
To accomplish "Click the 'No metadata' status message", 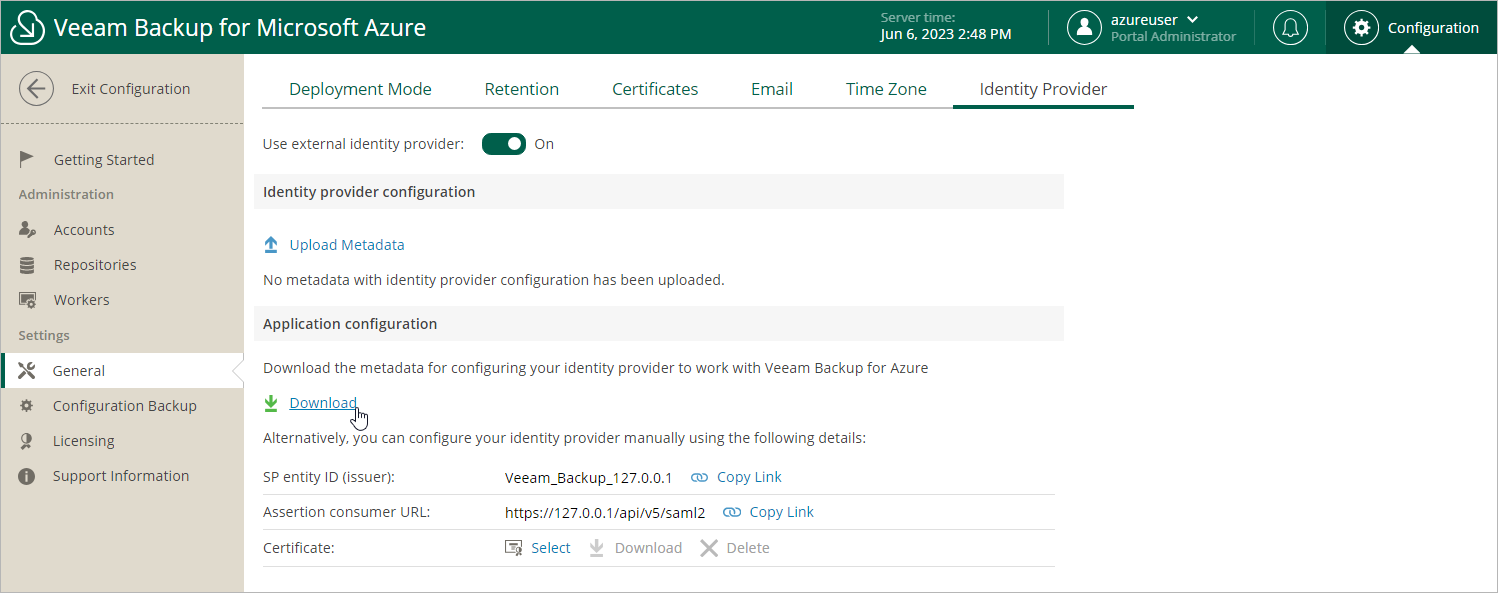I will tap(494, 280).
